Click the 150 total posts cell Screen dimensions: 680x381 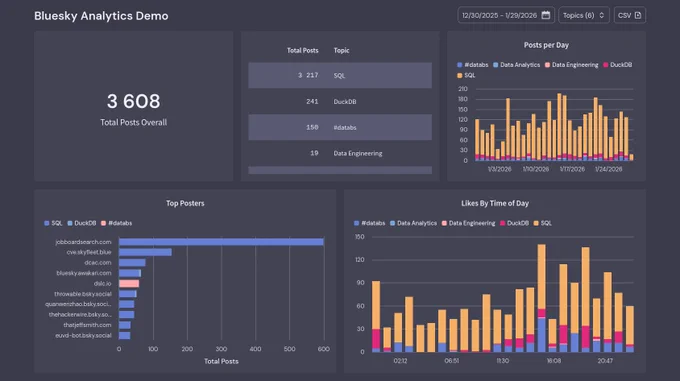[x=312, y=127]
